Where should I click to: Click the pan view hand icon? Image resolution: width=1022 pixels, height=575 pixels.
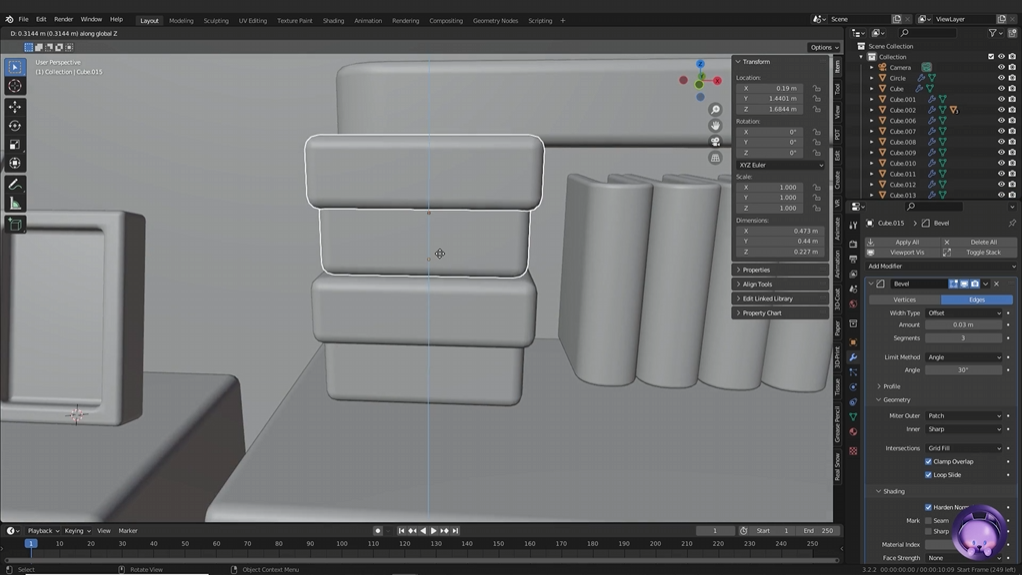pos(715,125)
